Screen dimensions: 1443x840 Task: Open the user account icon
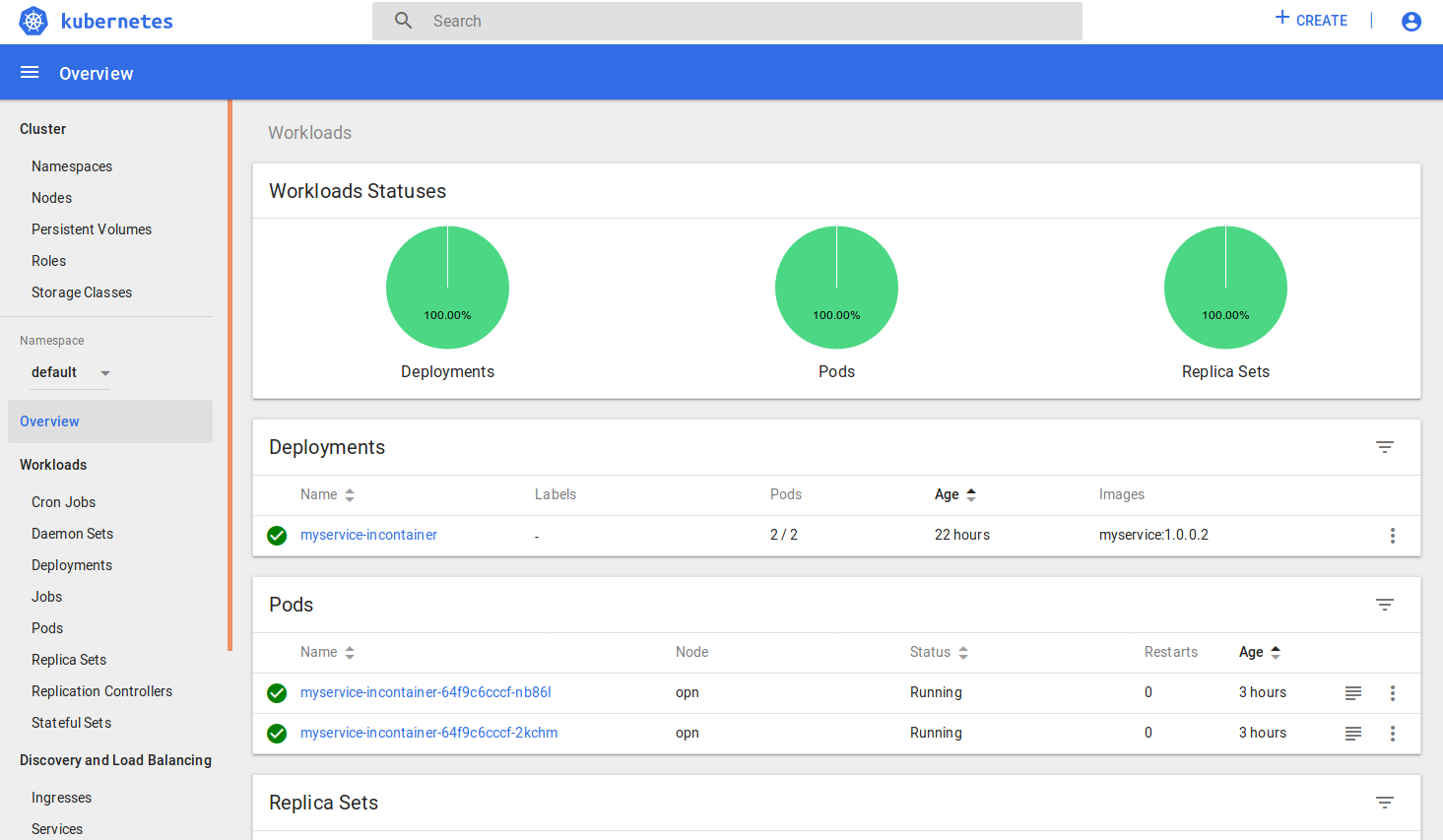[1411, 21]
